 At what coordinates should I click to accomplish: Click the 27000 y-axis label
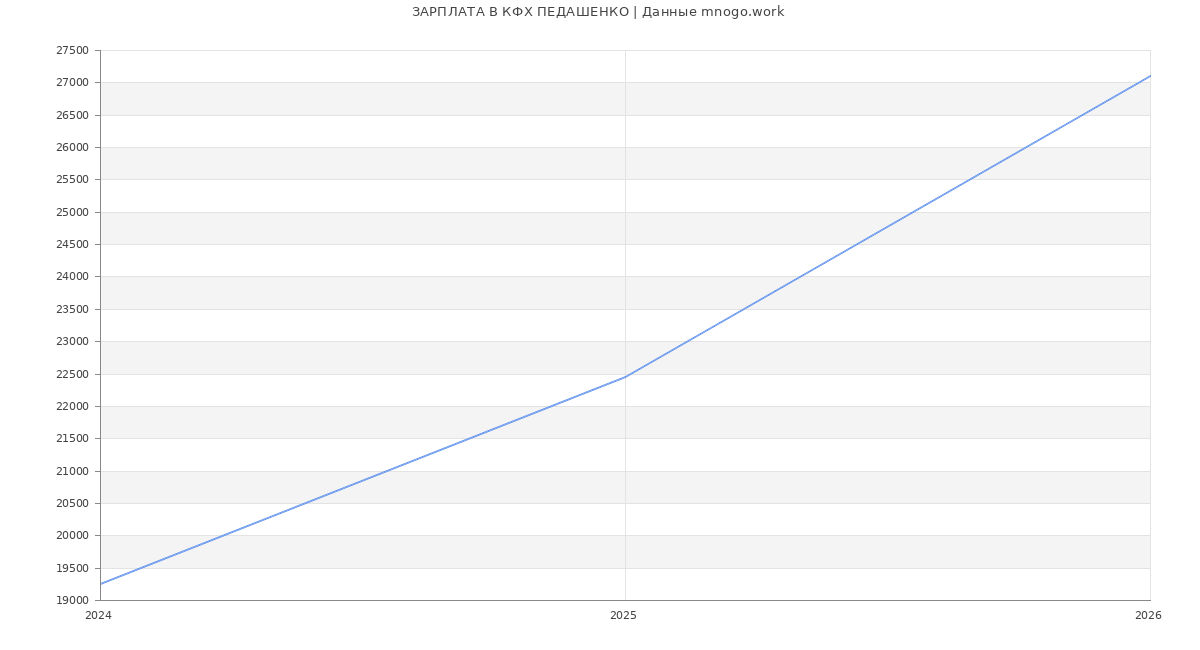coord(72,82)
